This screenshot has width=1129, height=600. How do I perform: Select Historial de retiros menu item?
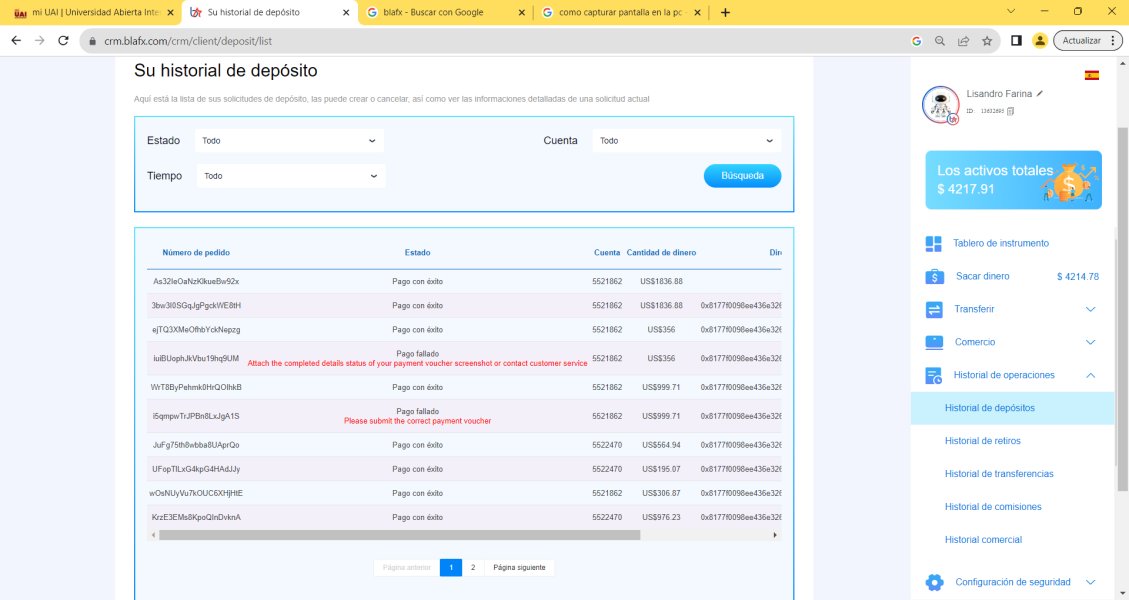(x=982, y=441)
